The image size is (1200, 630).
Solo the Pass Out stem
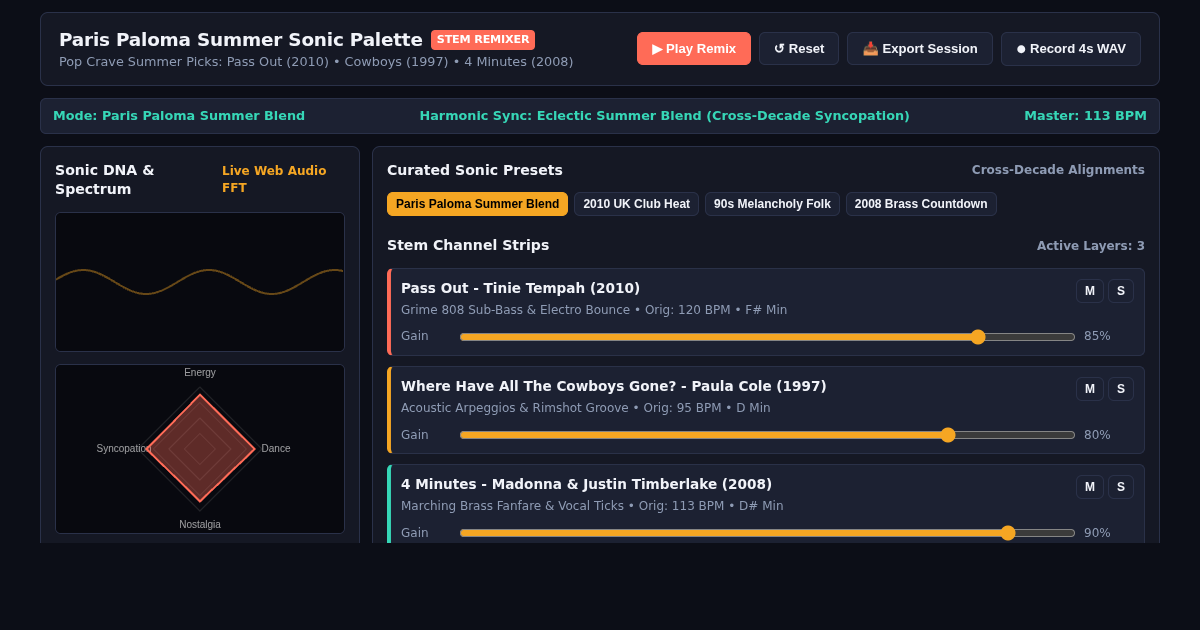1121,291
